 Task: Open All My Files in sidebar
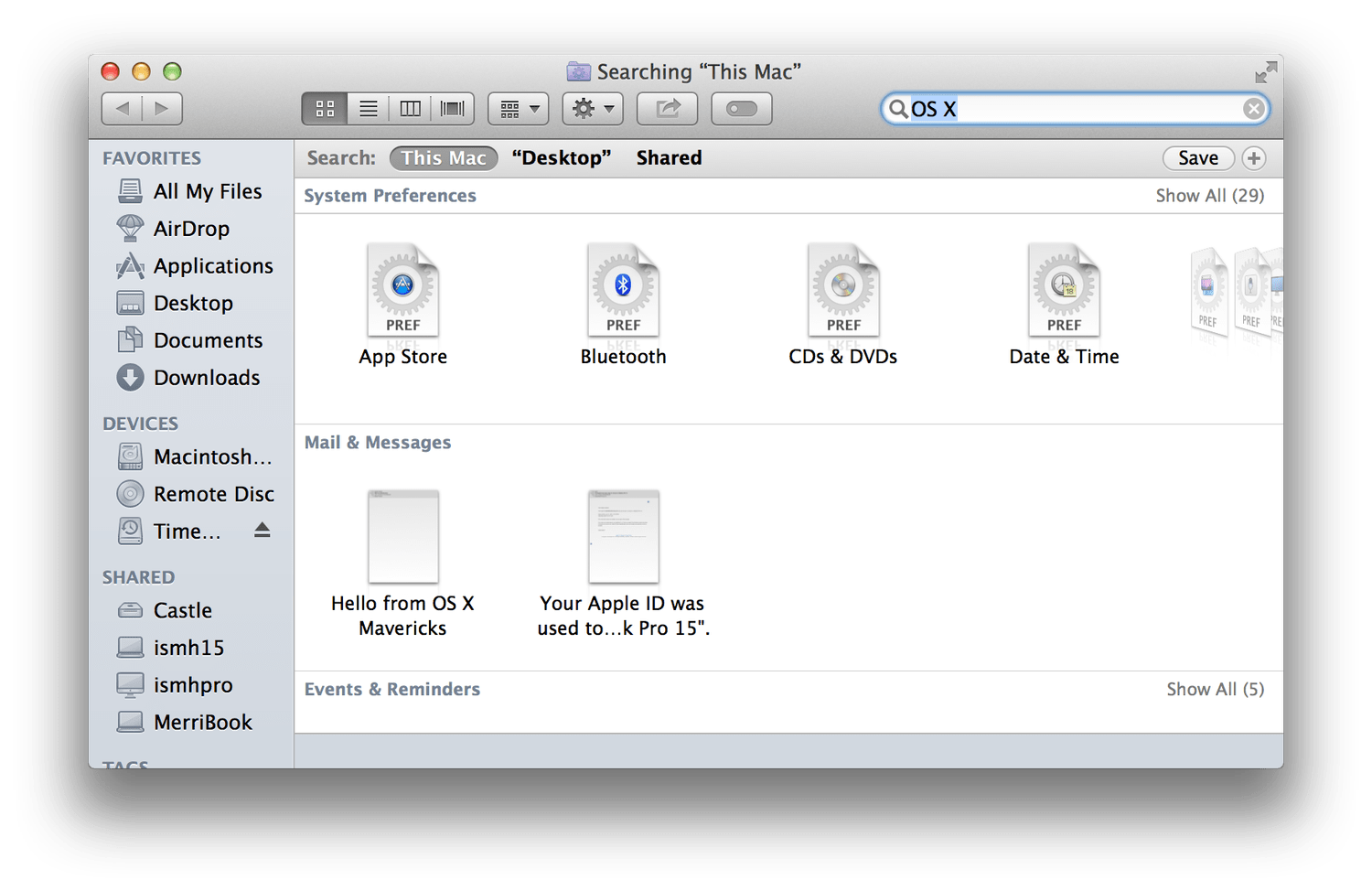(x=190, y=191)
